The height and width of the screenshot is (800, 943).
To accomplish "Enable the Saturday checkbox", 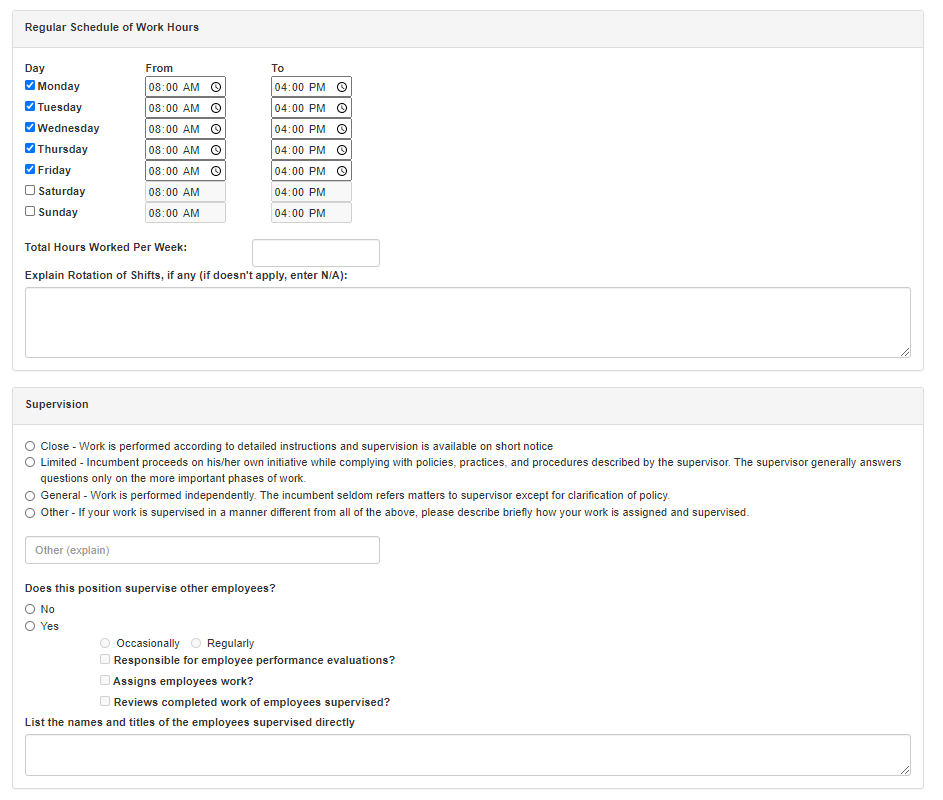I will point(30,190).
